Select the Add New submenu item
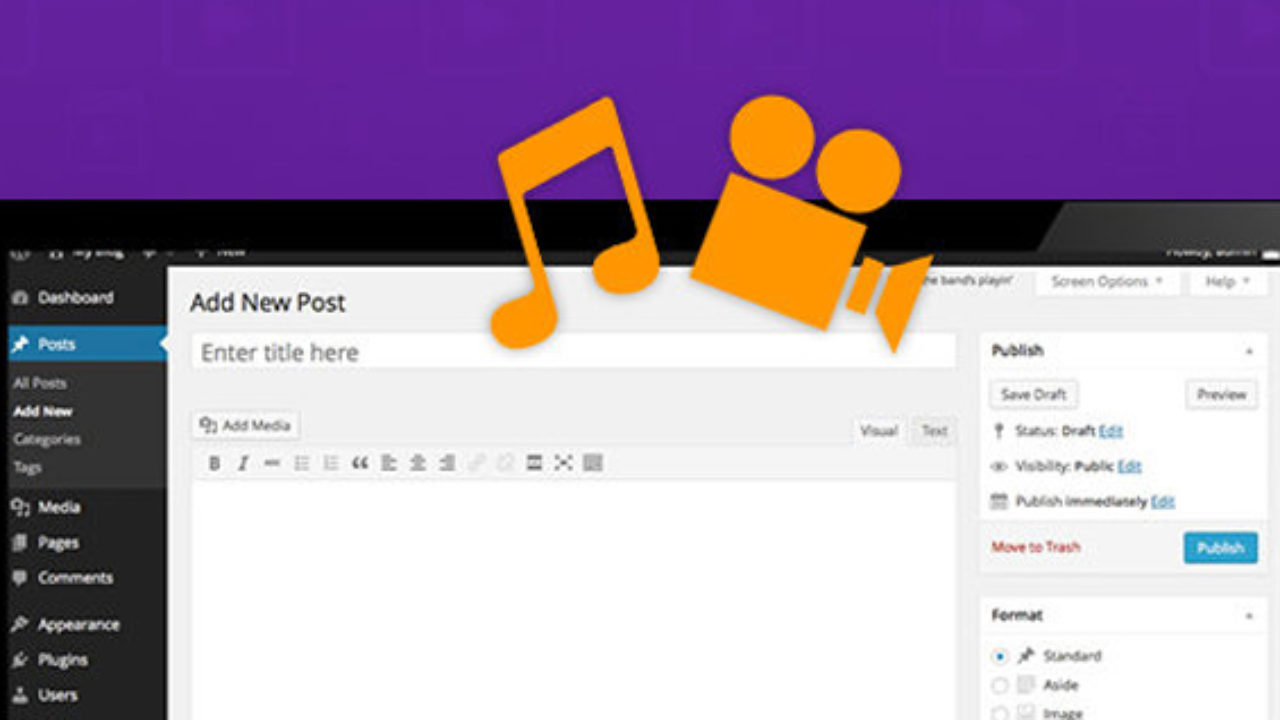This screenshot has width=1280, height=720. (x=43, y=411)
